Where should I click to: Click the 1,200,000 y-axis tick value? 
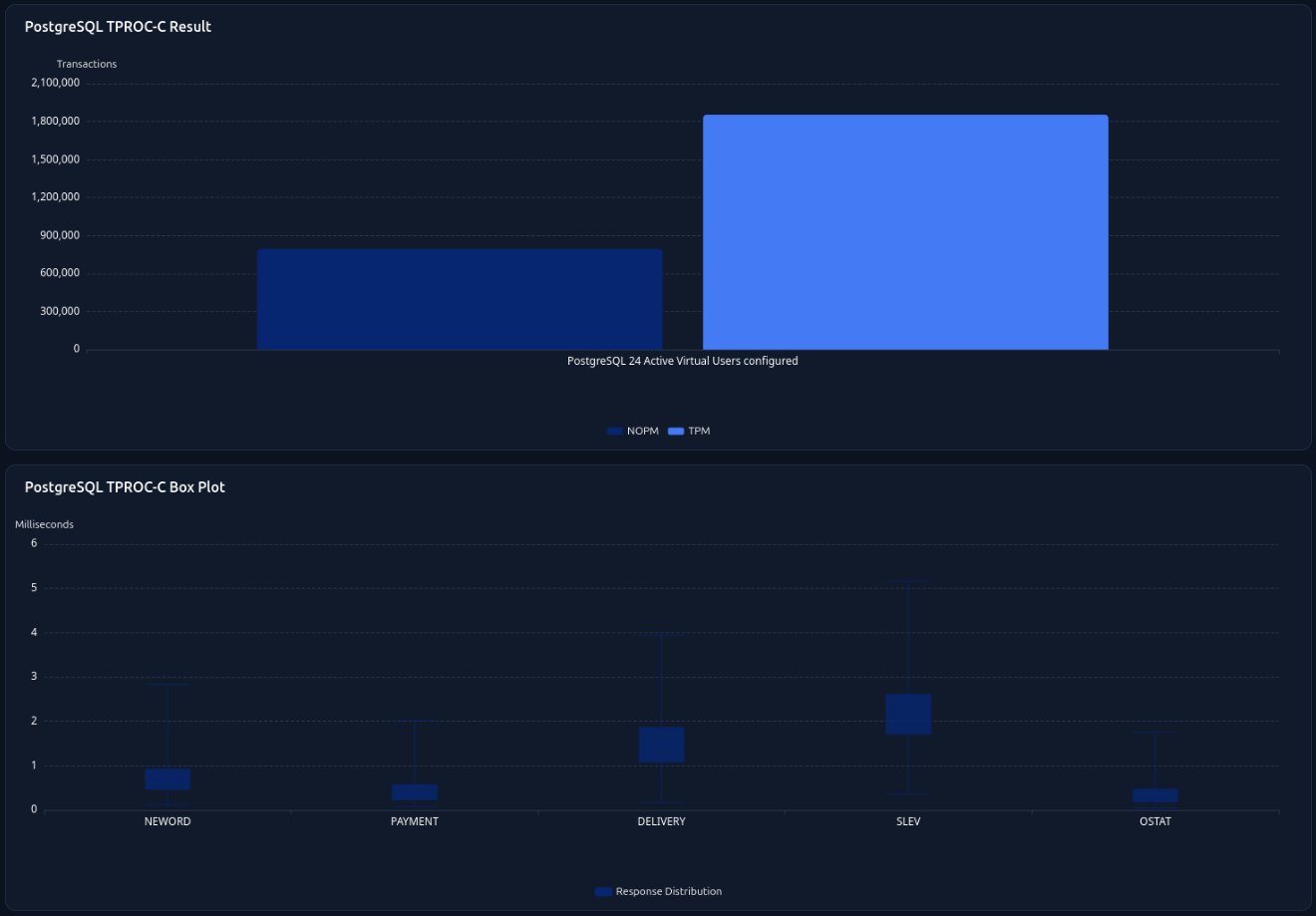pos(55,197)
